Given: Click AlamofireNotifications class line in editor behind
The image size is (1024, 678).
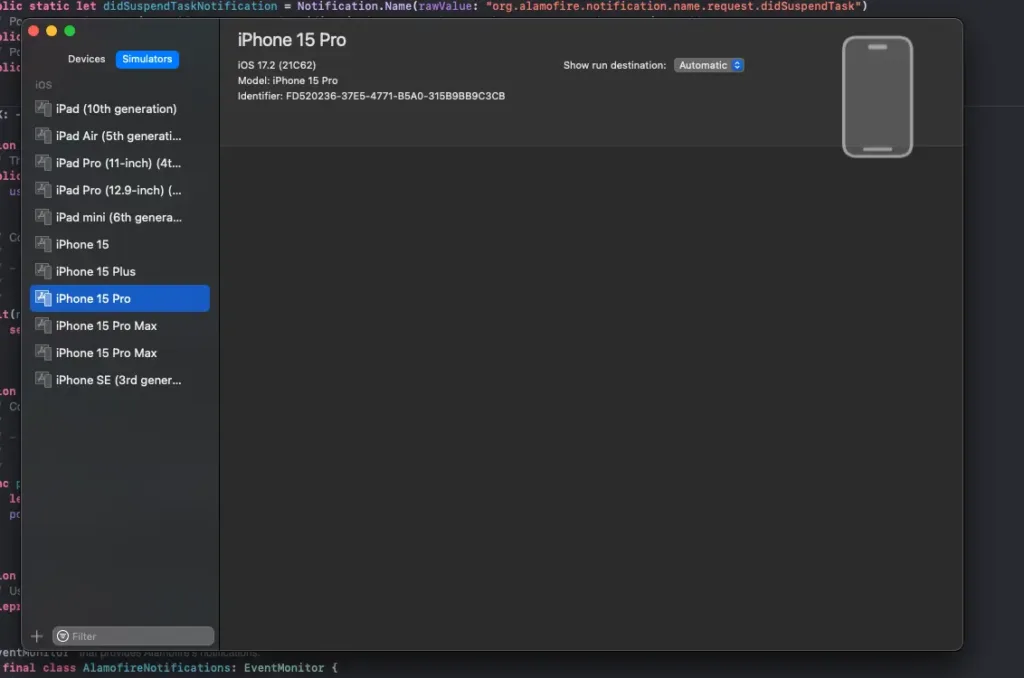Looking at the screenshot, I should [x=170, y=668].
